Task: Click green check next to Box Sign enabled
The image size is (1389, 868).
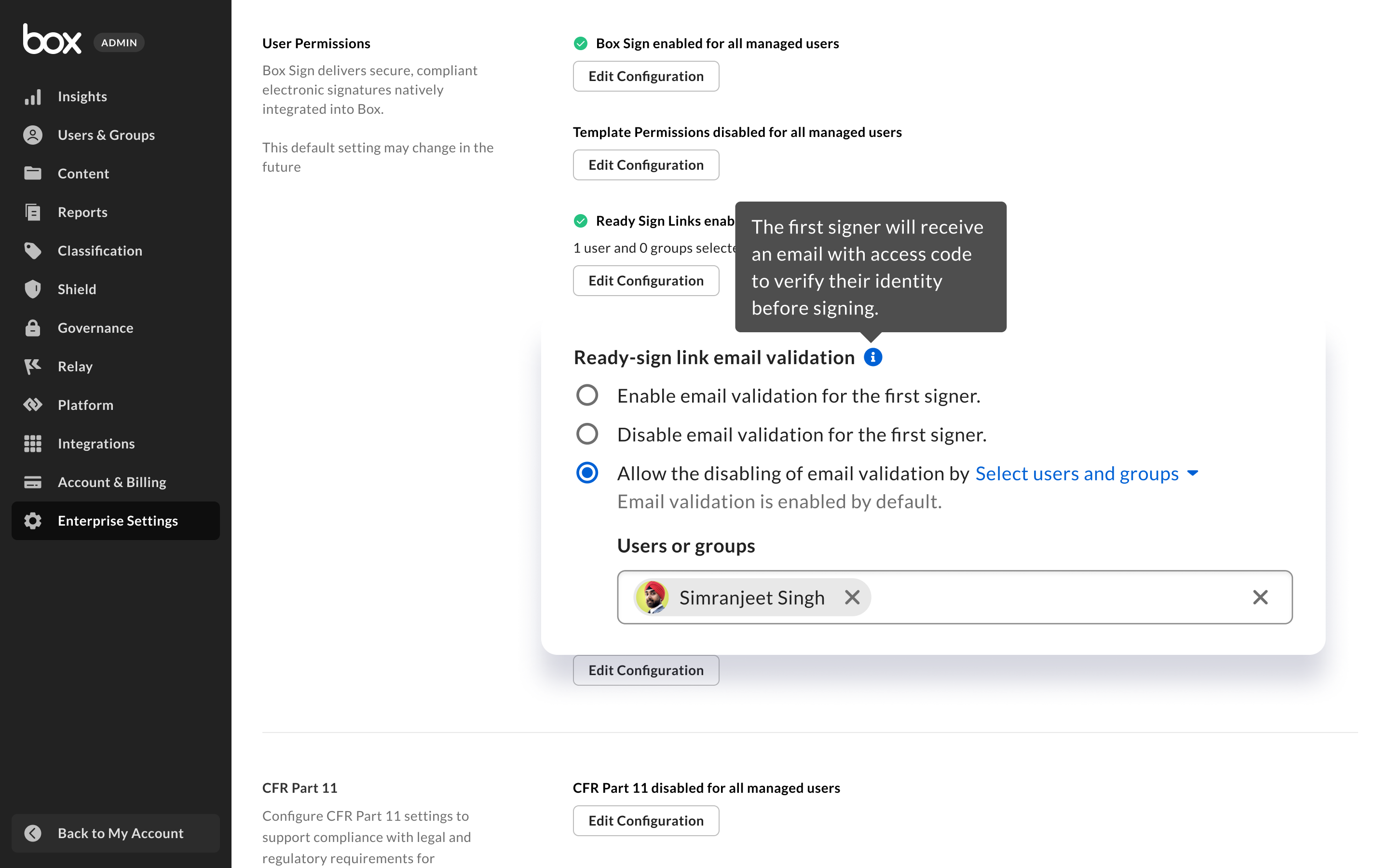Action: 580,43
